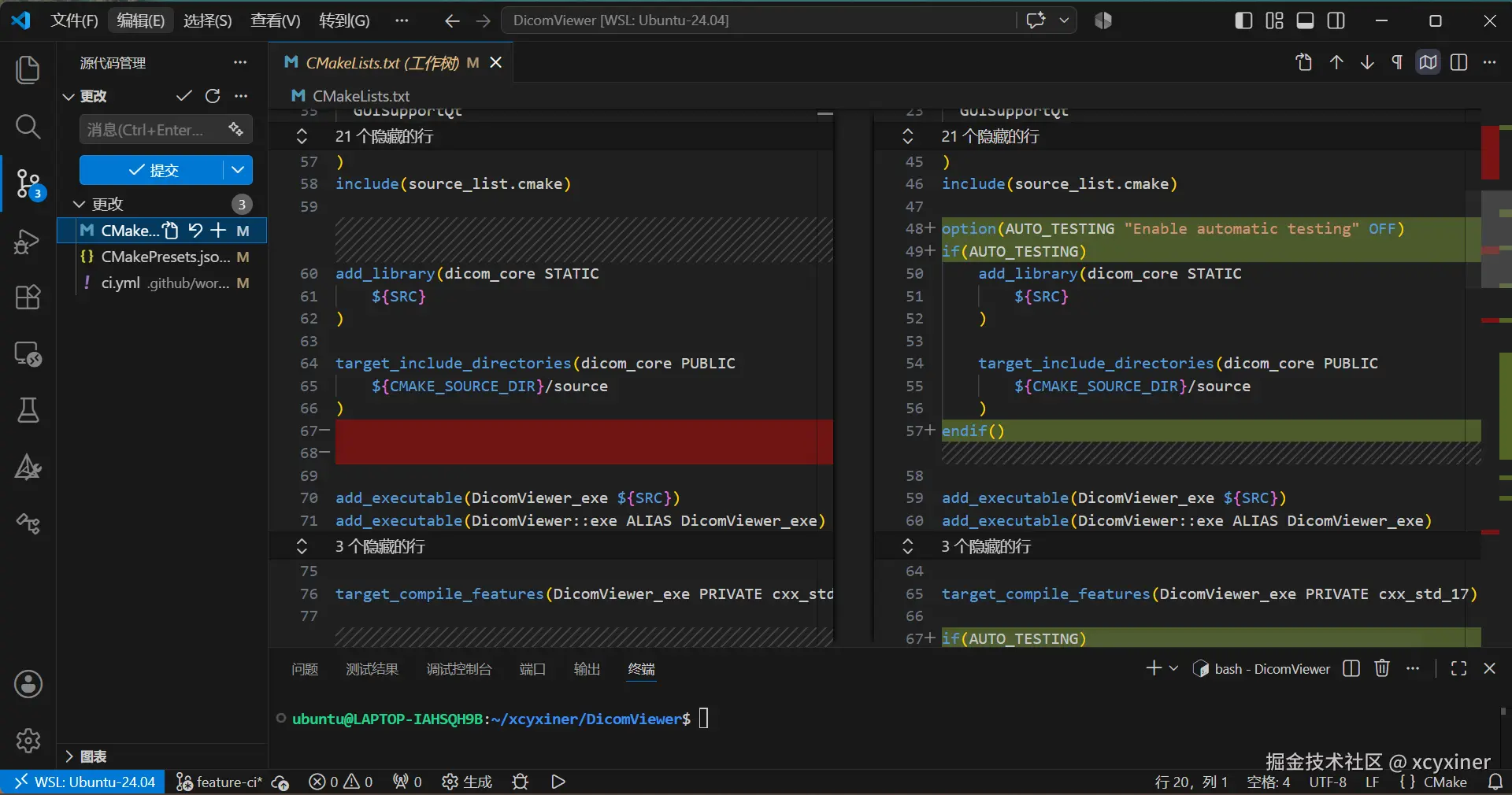Open the Accounts menu icon
The height and width of the screenshot is (795, 1512).
tap(28, 684)
